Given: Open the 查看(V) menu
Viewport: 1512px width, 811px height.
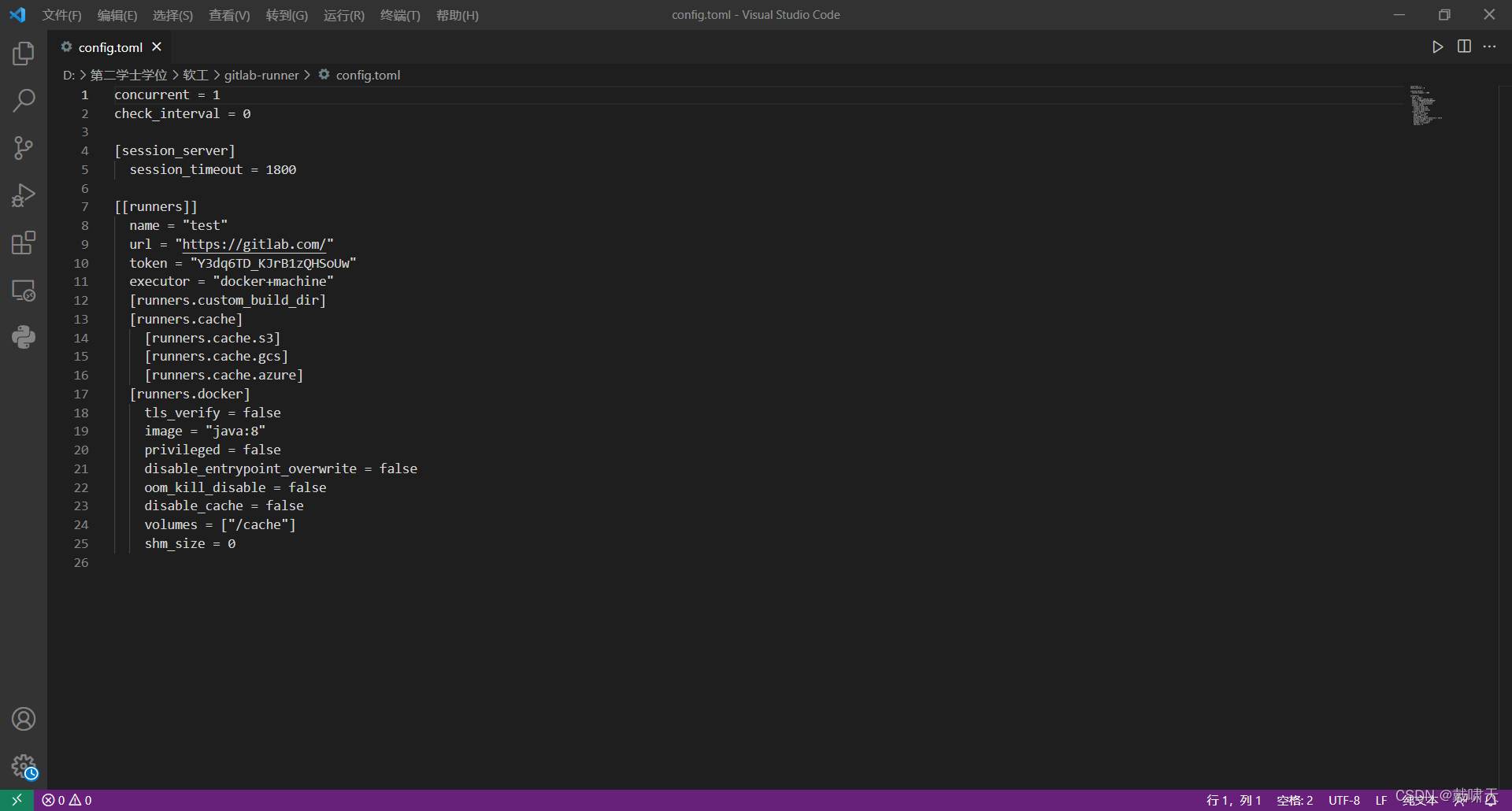Looking at the screenshot, I should point(229,15).
